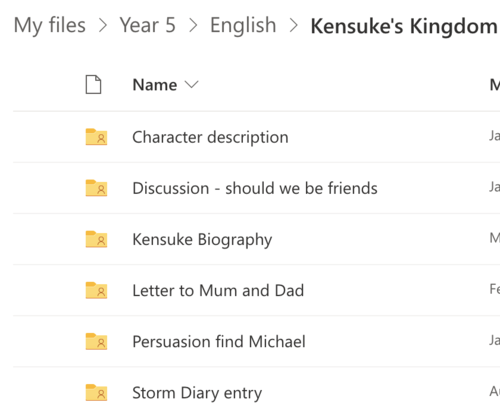Click the chevron after My files breadcrumb
This screenshot has width=500, height=415.
[x=103, y=26]
